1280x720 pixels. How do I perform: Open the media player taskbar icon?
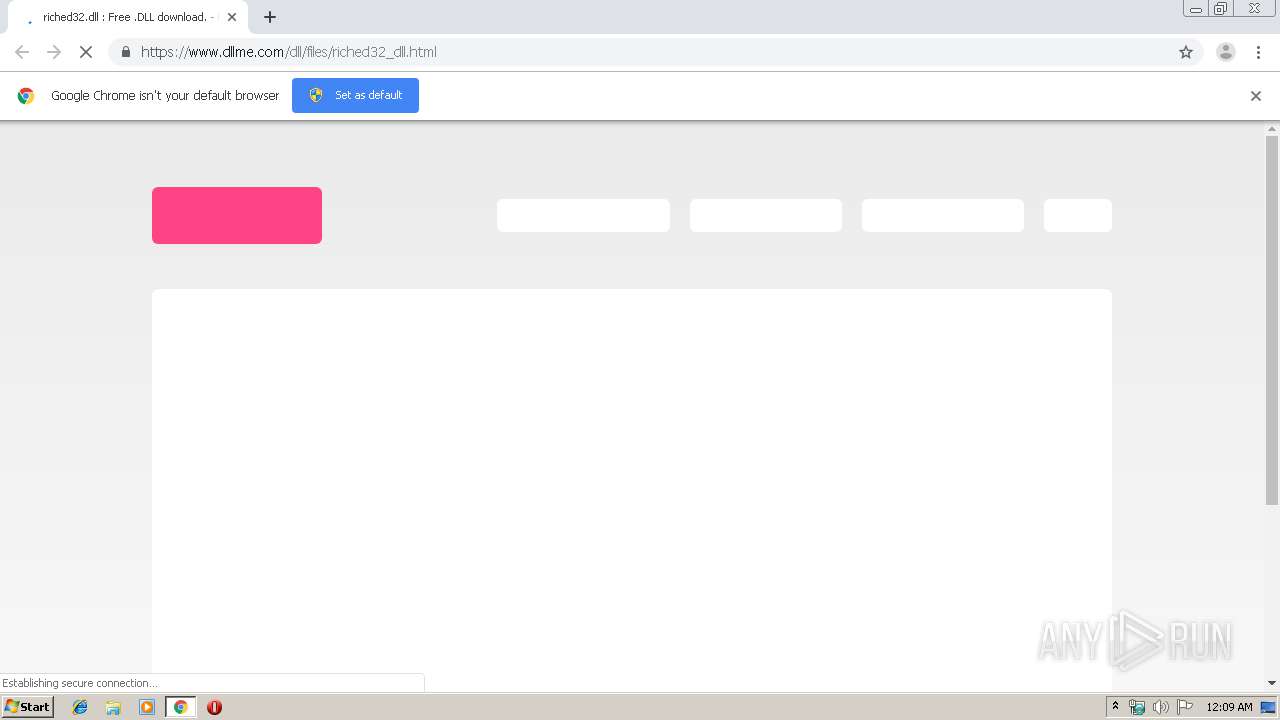click(x=147, y=707)
